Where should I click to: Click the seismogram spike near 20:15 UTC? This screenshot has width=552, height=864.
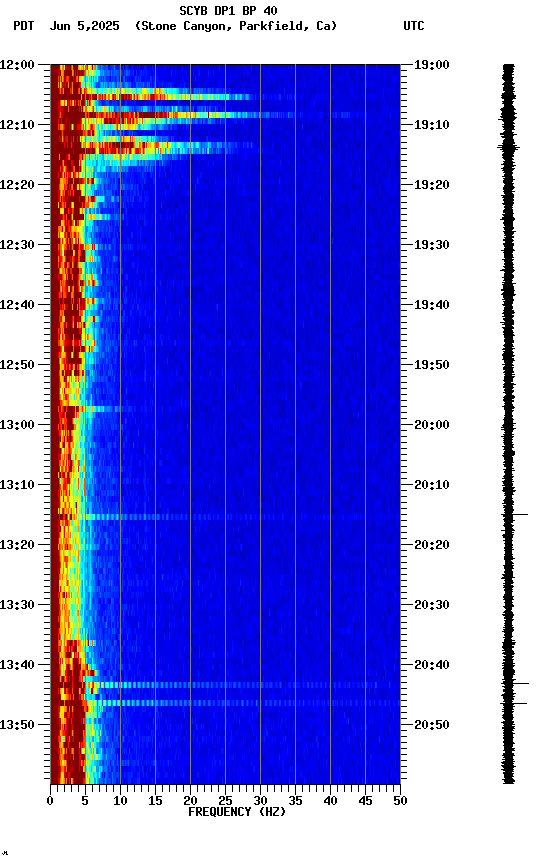coord(515,515)
